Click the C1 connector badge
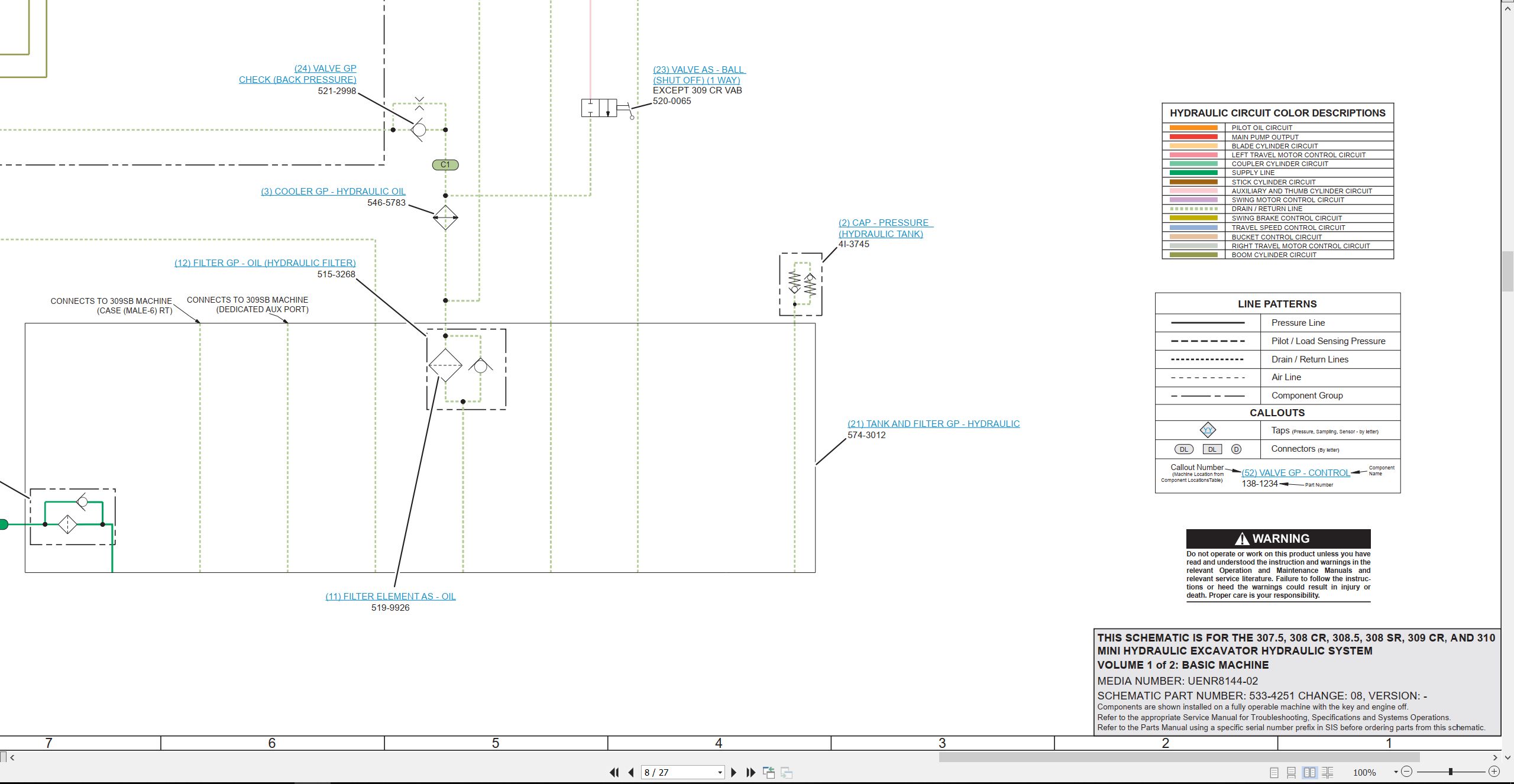Screen dimensions: 1514x784 coord(445,165)
